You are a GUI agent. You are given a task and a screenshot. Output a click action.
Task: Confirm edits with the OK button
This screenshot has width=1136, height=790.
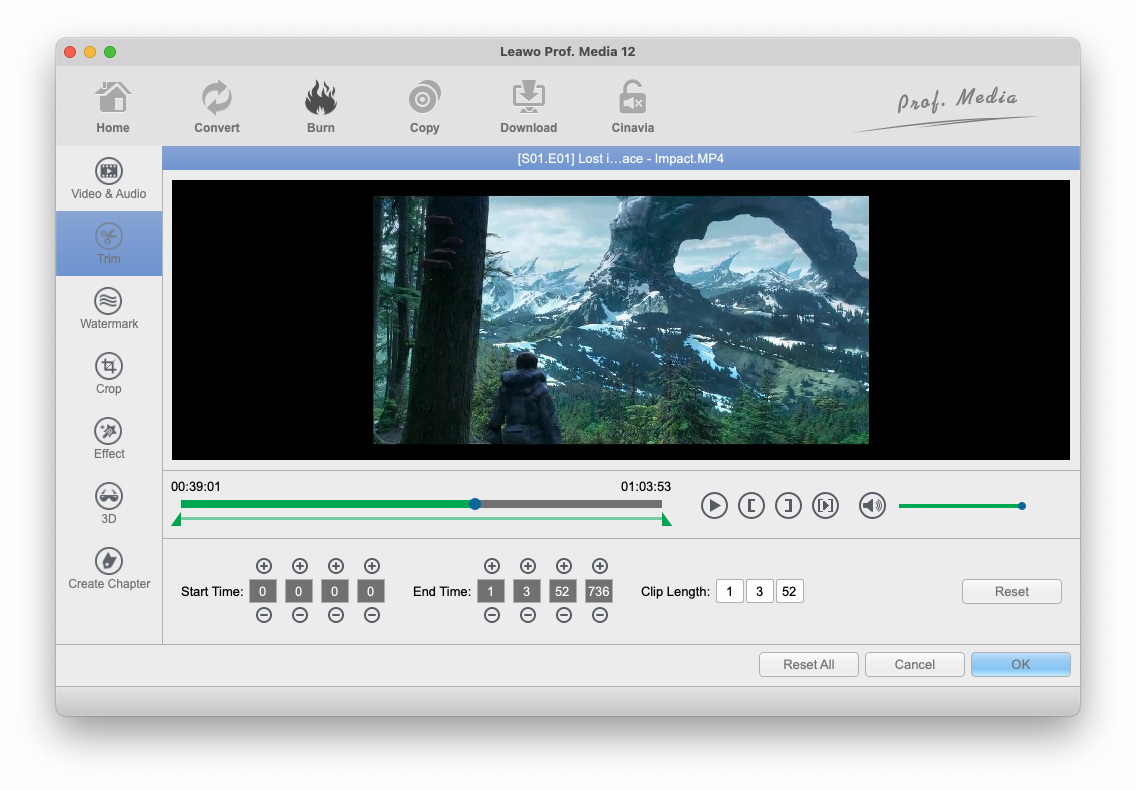click(1020, 665)
